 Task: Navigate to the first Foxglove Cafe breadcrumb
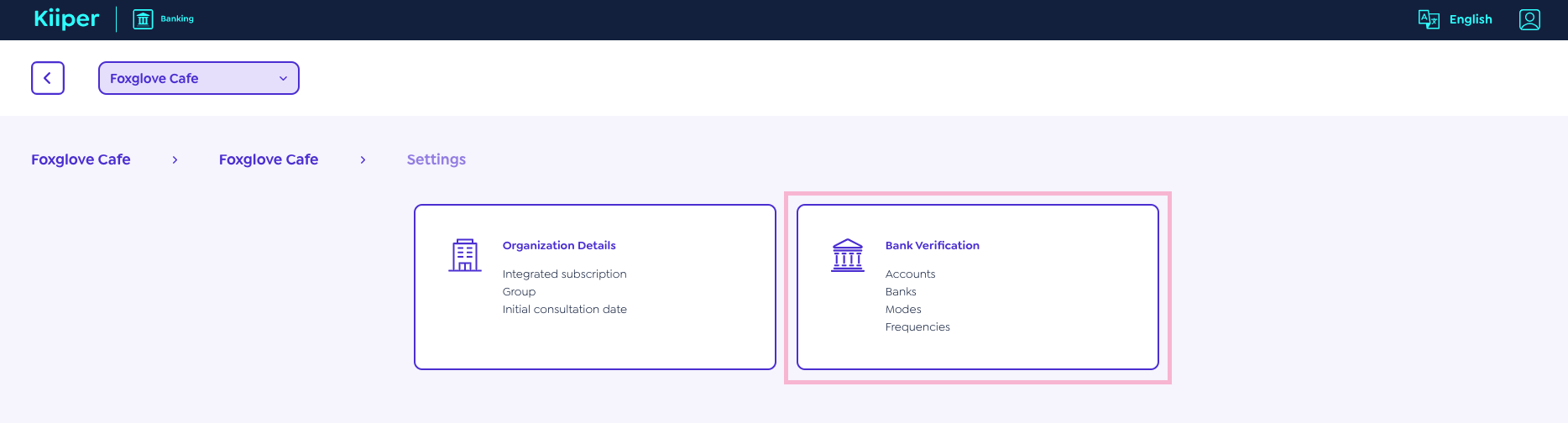[81, 159]
